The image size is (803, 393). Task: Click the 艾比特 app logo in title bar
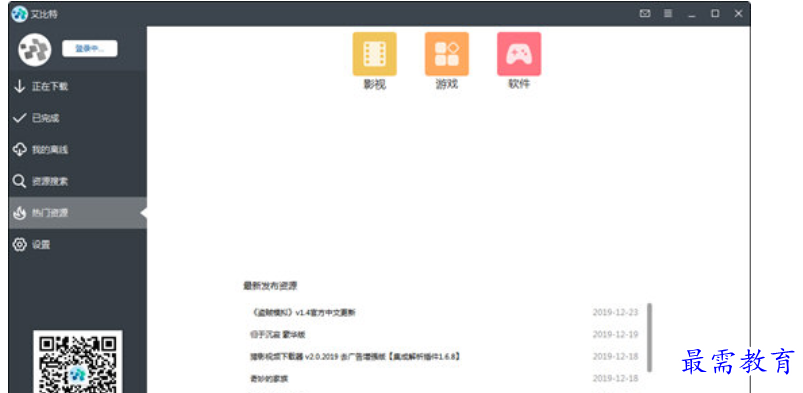tap(19, 14)
